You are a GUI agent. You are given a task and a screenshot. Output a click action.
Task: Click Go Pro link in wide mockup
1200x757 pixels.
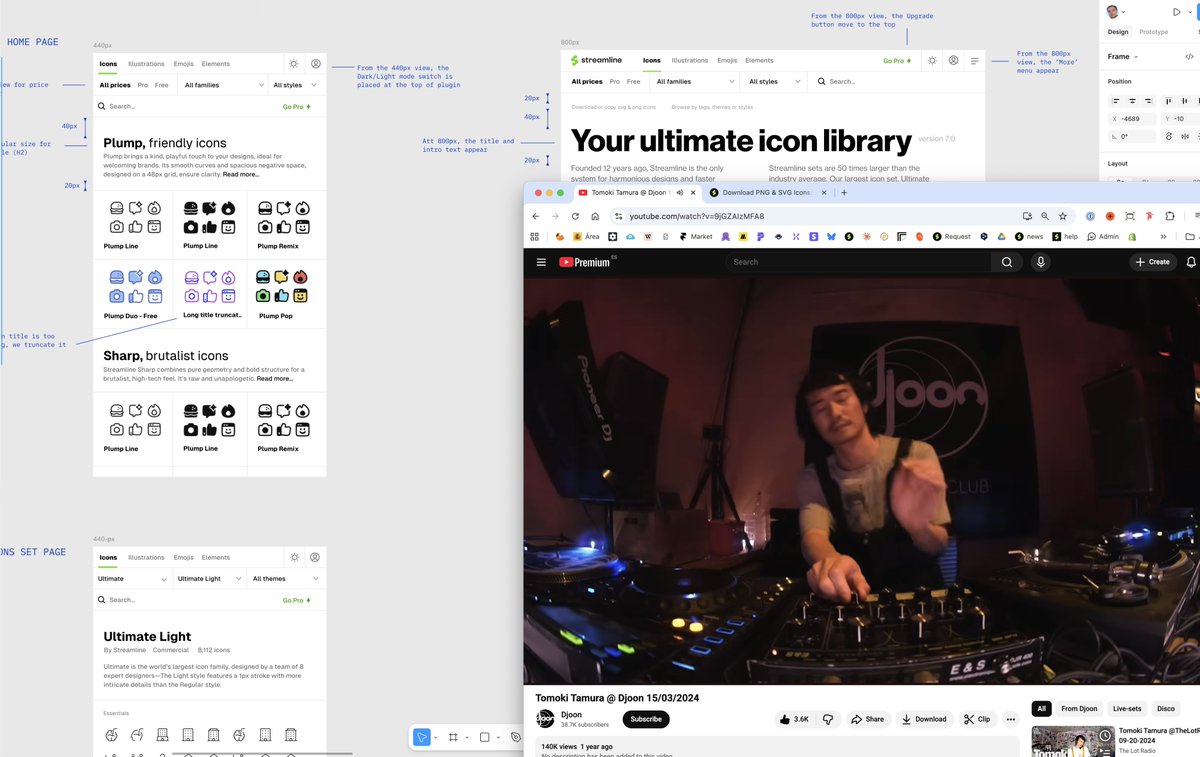tap(897, 61)
